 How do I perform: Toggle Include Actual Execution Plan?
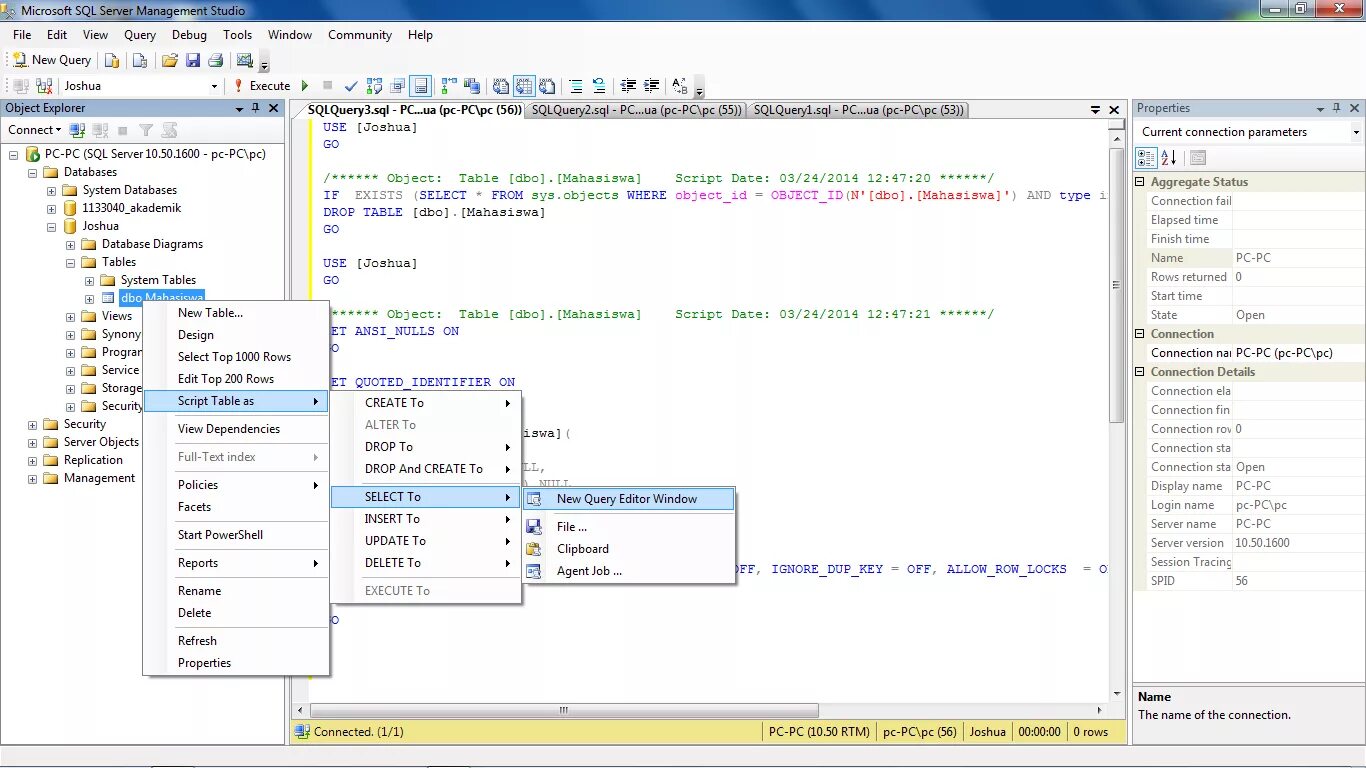(x=449, y=86)
